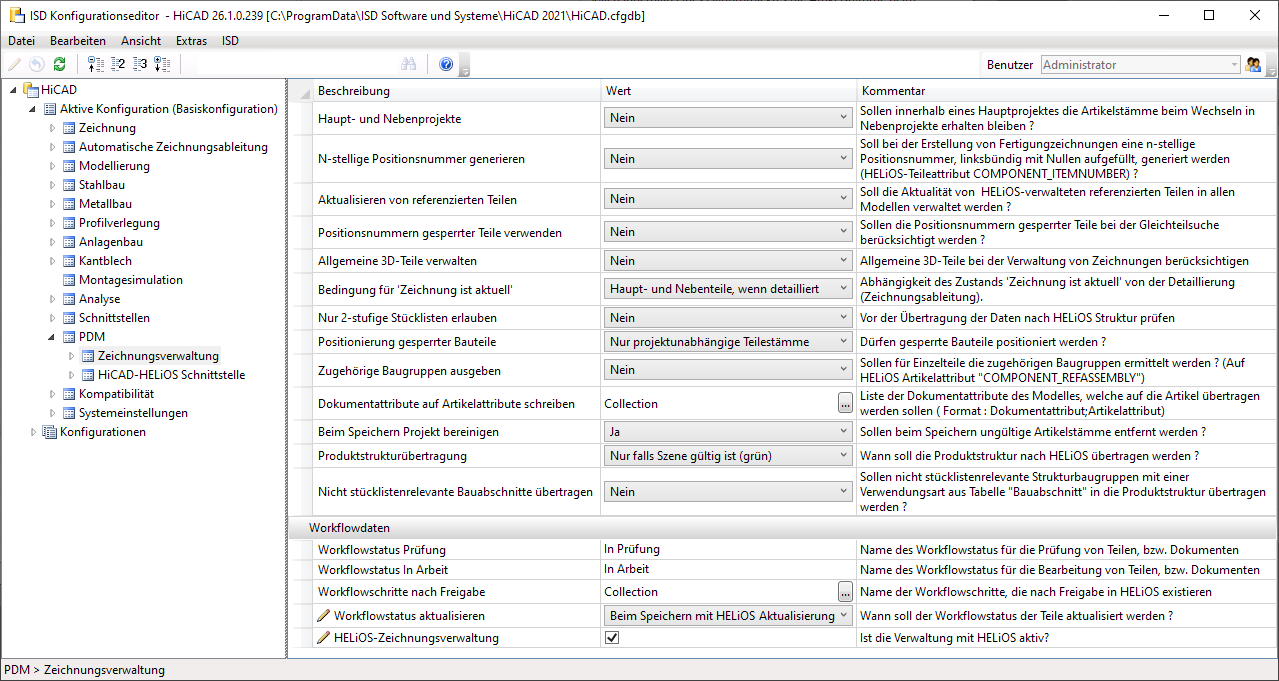Viewport: 1279px width, 681px height.
Task: Click the 'In Arbeit' value field
Action: pos(728,570)
